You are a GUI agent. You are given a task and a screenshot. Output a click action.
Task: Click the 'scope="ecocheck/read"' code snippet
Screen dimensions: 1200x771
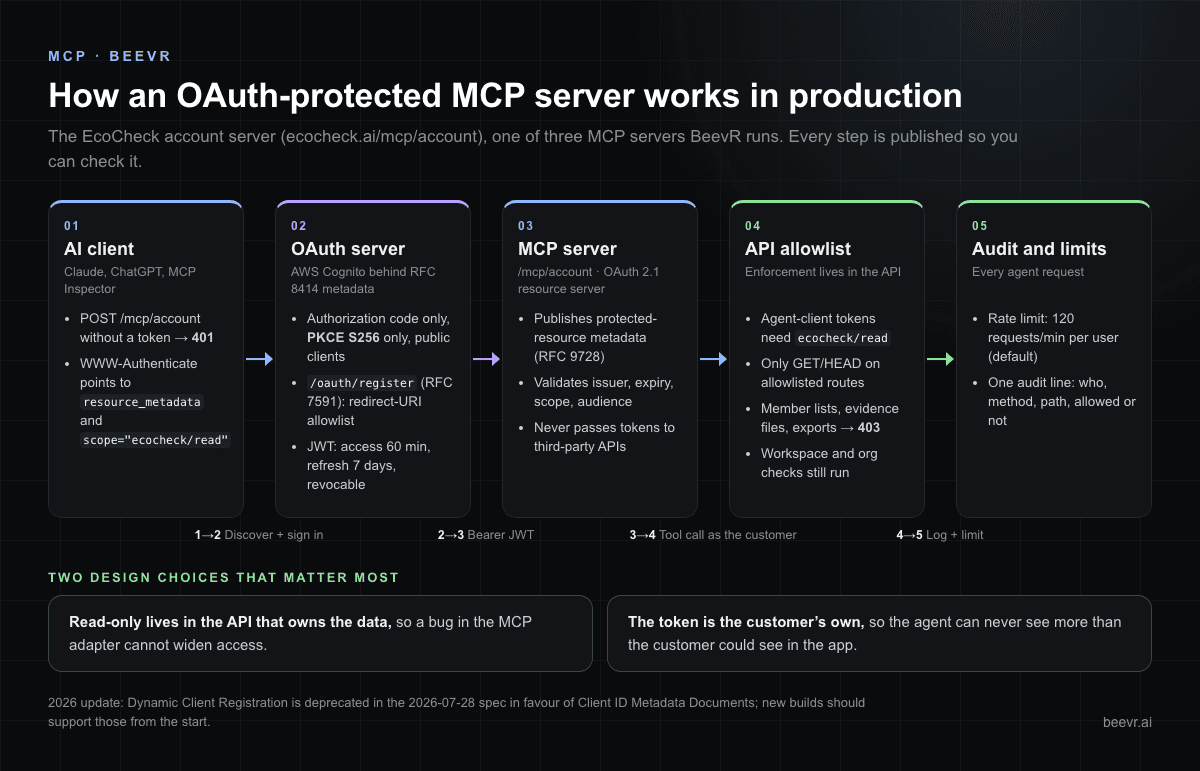(x=155, y=440)
